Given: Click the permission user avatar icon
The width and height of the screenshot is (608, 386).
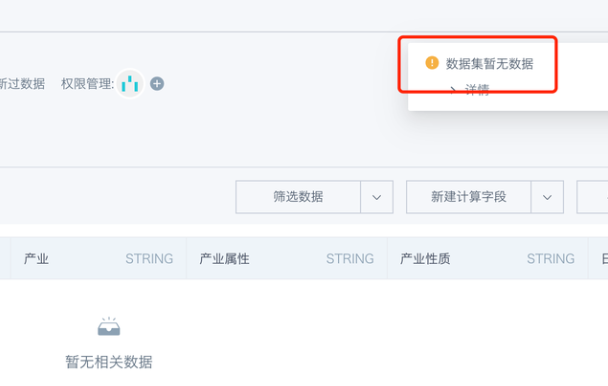Looking at the screenshot, I should pos(130,83).
